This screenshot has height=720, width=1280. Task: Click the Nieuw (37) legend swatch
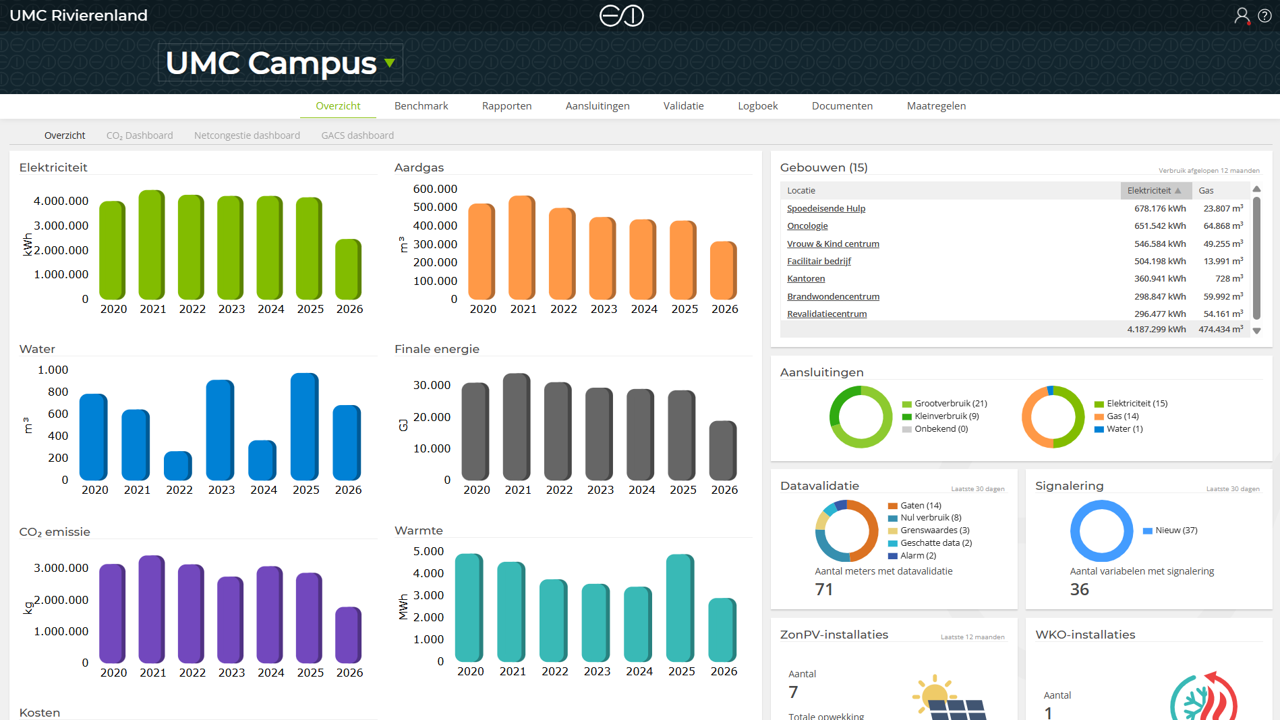pyautogui.click(x=1148, y=530)
